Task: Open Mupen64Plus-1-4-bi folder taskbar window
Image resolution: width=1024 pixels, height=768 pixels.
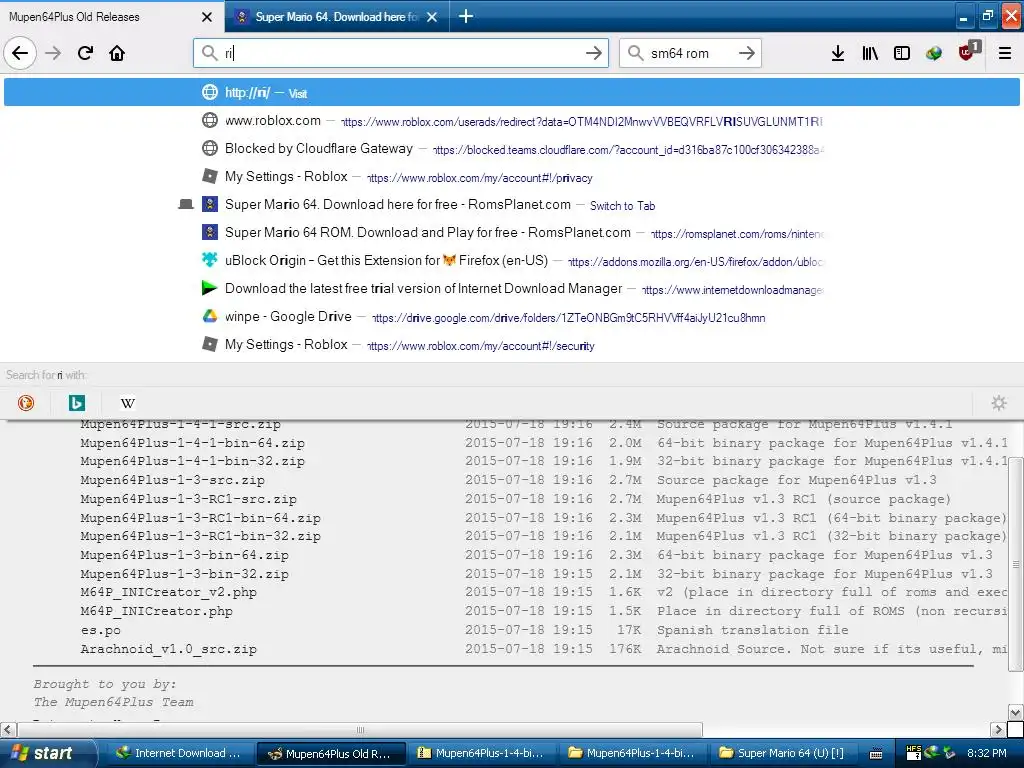Action: [x=631, y=753]
